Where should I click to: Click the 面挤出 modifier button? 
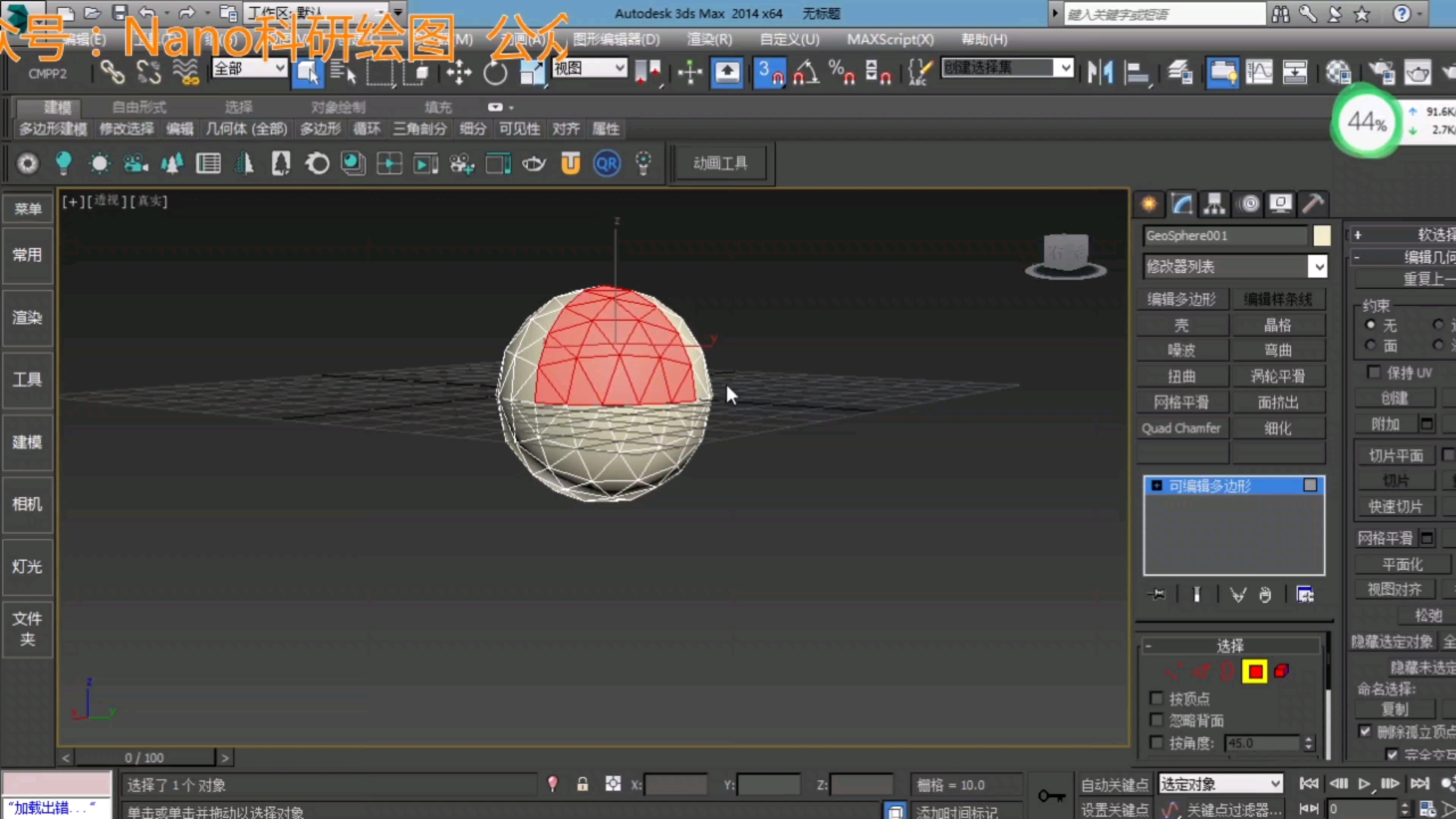1278,402
